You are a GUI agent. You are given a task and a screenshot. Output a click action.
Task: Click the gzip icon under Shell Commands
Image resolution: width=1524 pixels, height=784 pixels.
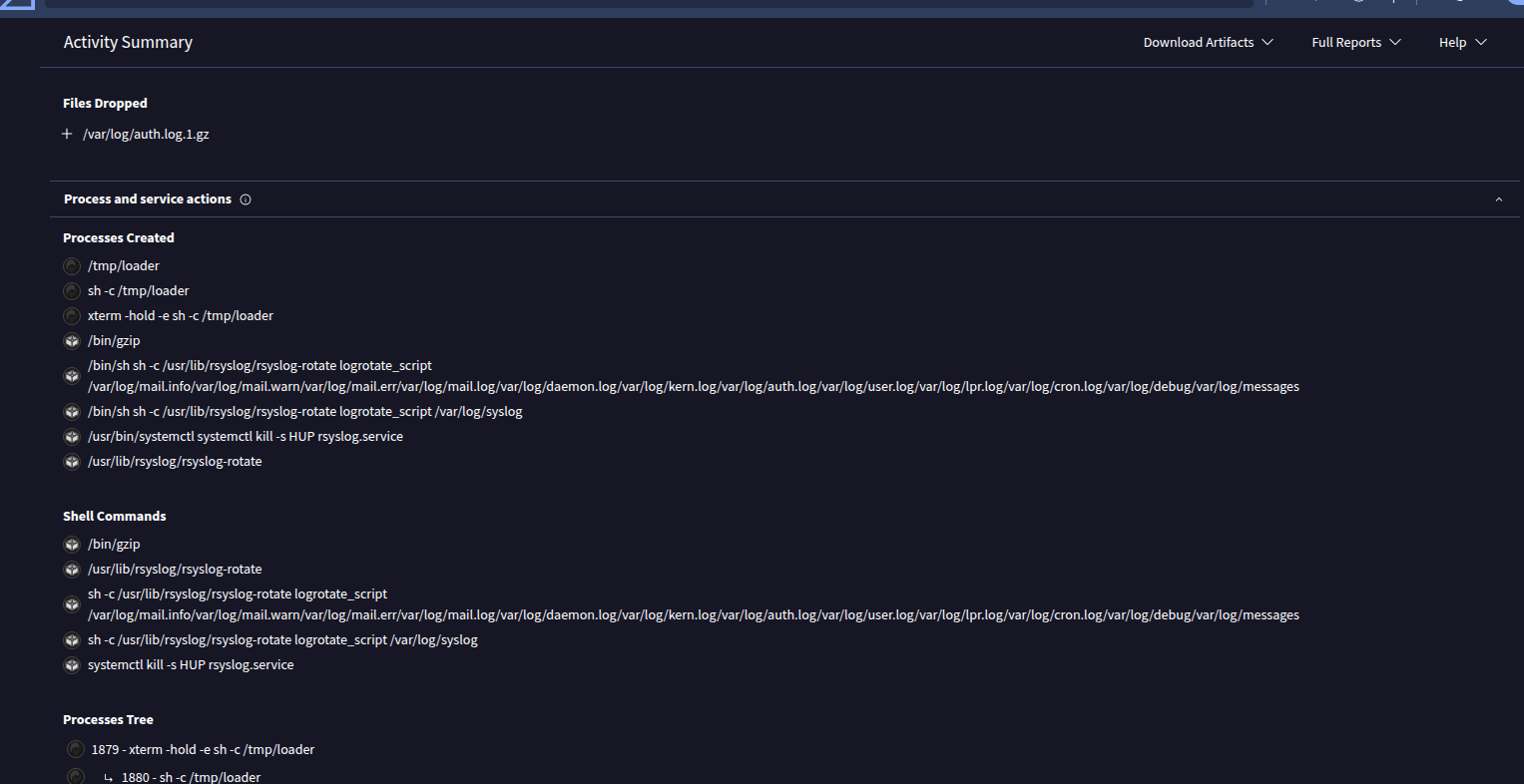[71, 544]
